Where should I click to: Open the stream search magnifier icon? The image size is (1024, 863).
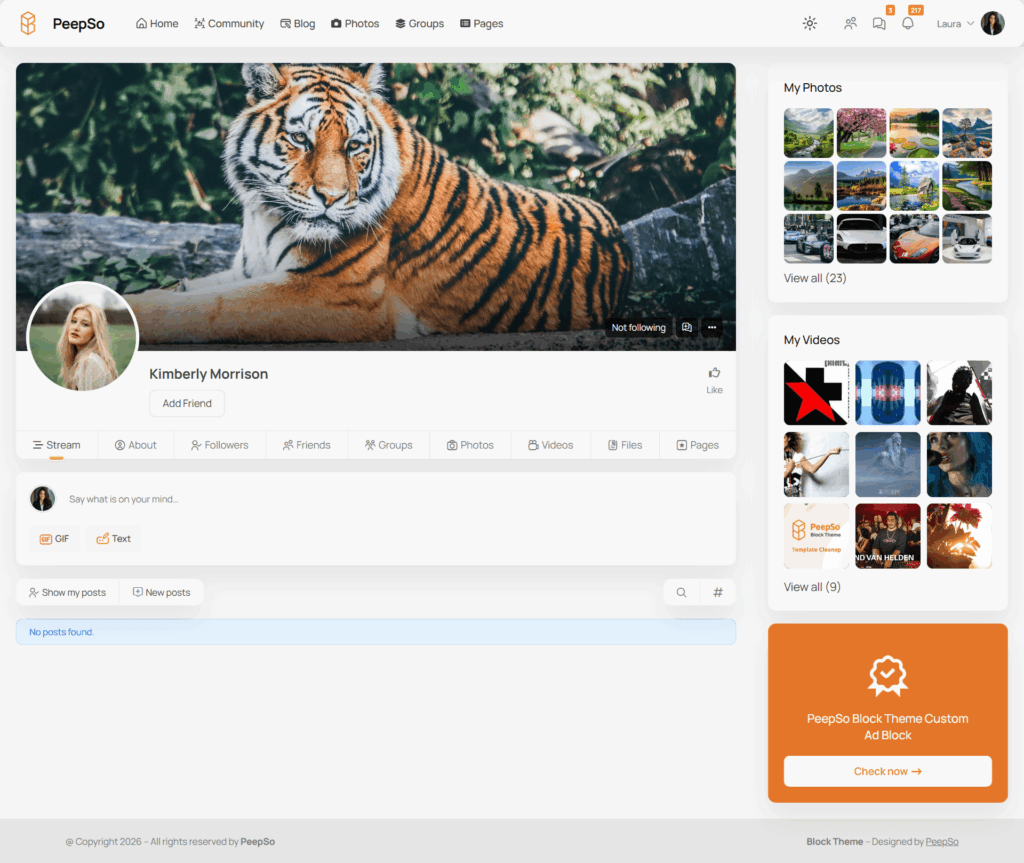[x=681, y=593]
